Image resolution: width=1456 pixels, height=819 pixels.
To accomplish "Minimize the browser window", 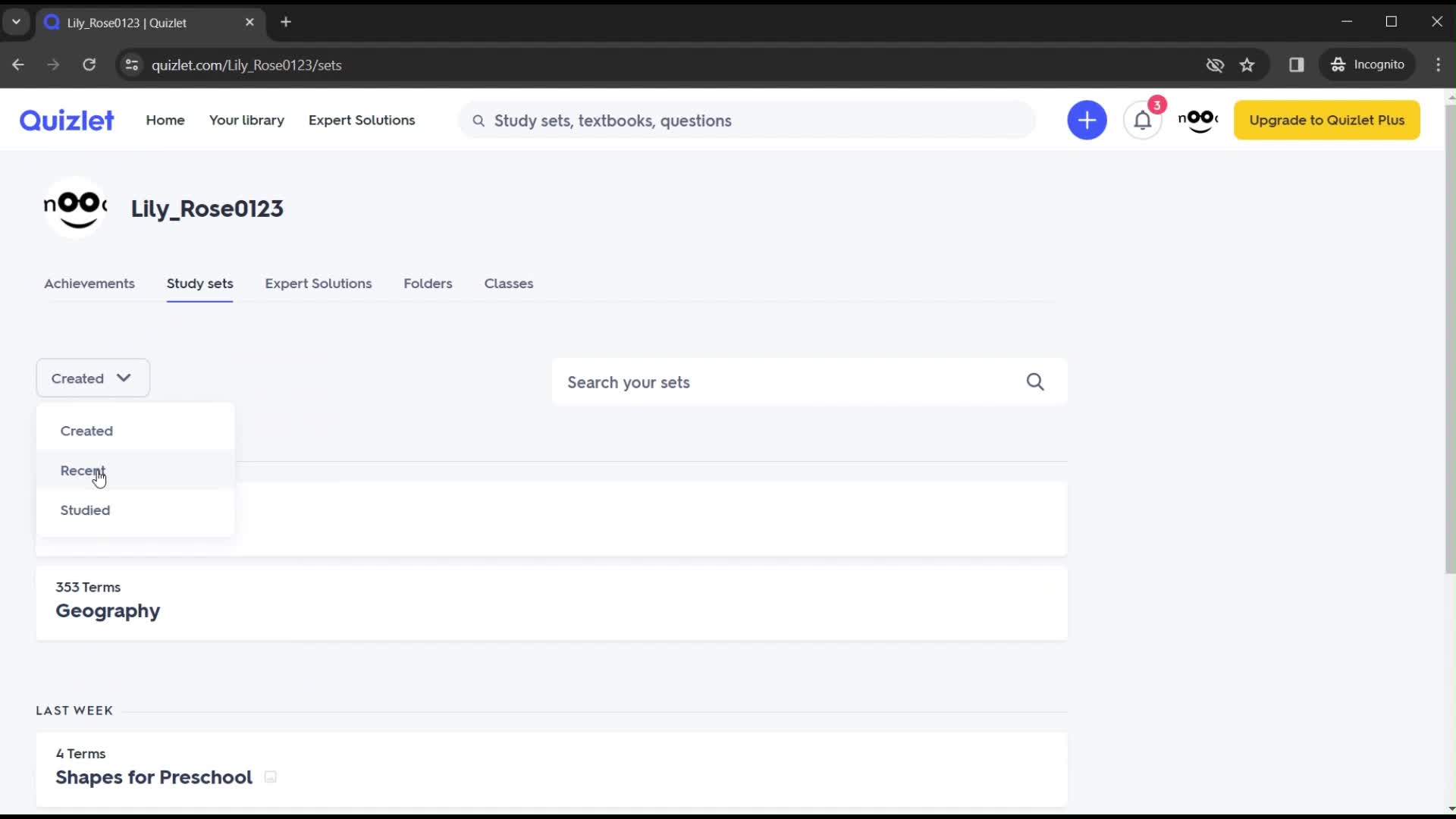I will pos(1347,22).
